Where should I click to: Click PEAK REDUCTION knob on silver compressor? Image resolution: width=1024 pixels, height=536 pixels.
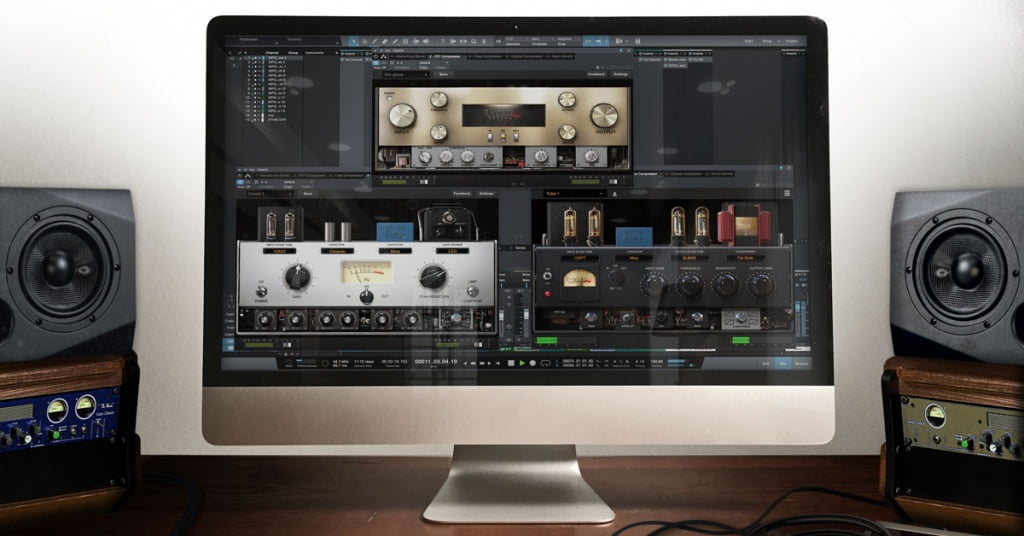(x=432, y=277)
